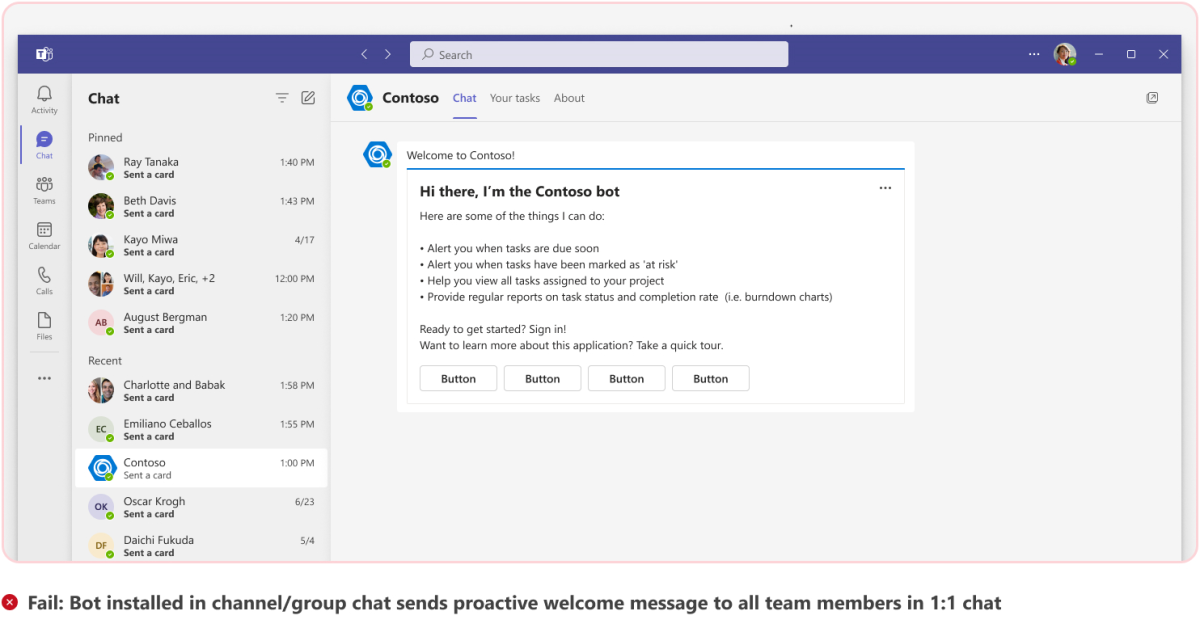Select the Chat icon in the sidebar
Screen dimensions: 1200x628
coord(43,142)
